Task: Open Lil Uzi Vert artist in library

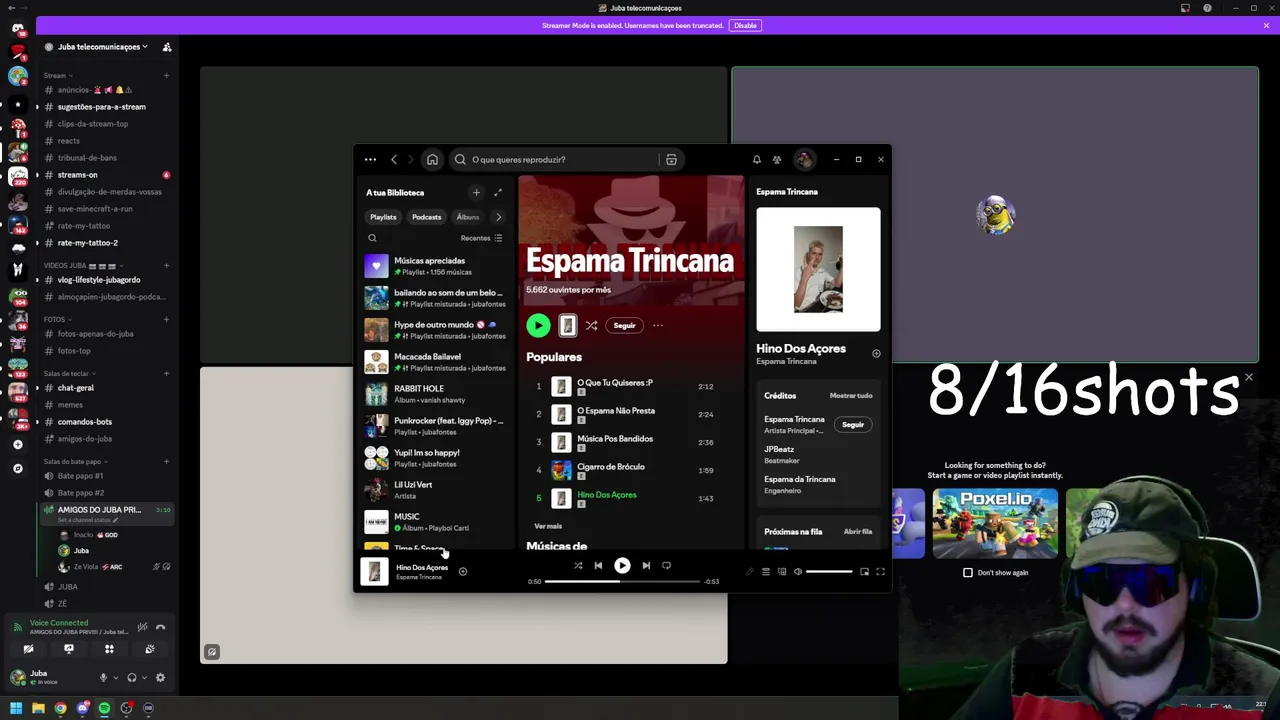Action: (436, 490)
